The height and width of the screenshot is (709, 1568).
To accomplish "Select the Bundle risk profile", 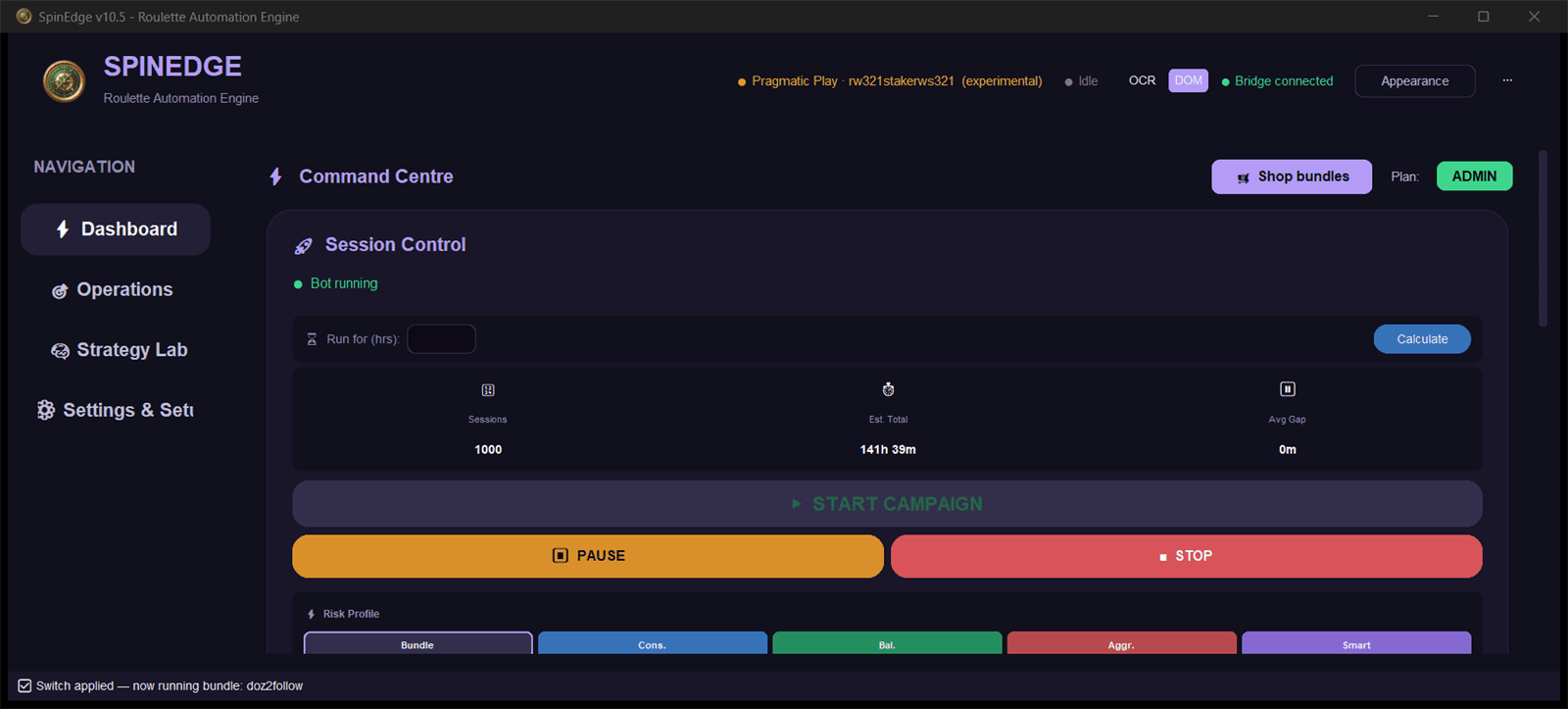I will [x=417, y=643].
